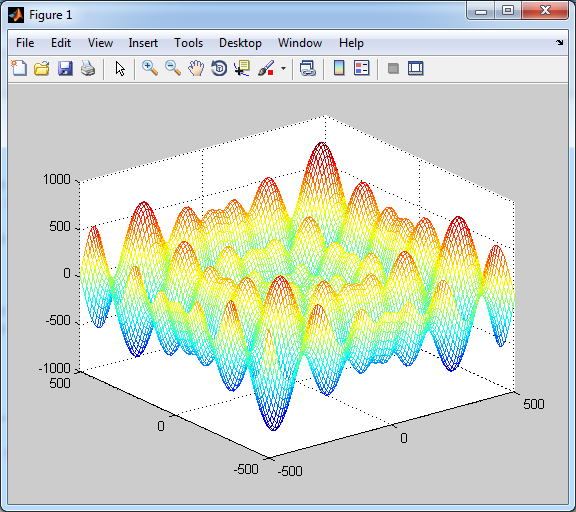Insert a legend using the toolbar icon
This screenshot has height=512, width=576.
[x=362, y=68]
